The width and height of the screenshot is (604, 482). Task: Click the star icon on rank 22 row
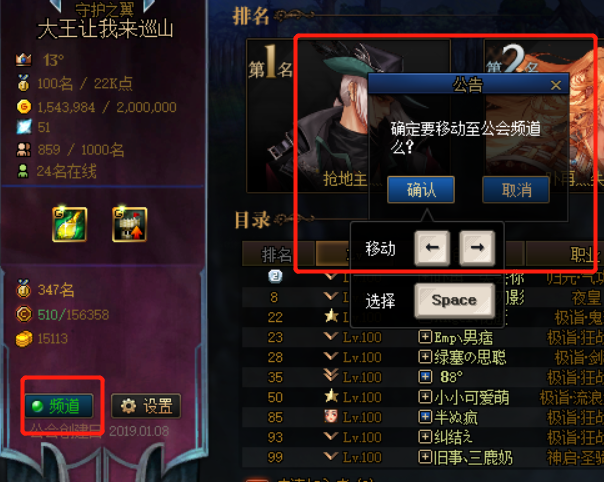point(331,316)
